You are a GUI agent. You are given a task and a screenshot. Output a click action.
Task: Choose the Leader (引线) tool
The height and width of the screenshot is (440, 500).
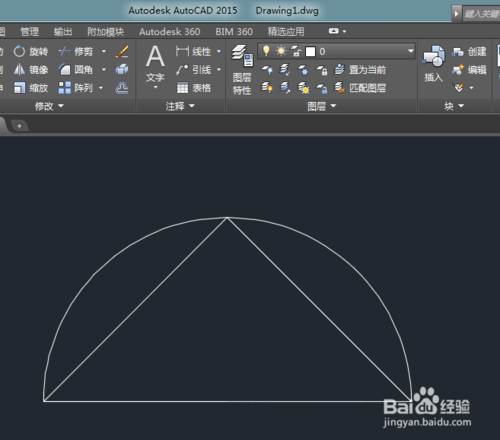[194, 70]
